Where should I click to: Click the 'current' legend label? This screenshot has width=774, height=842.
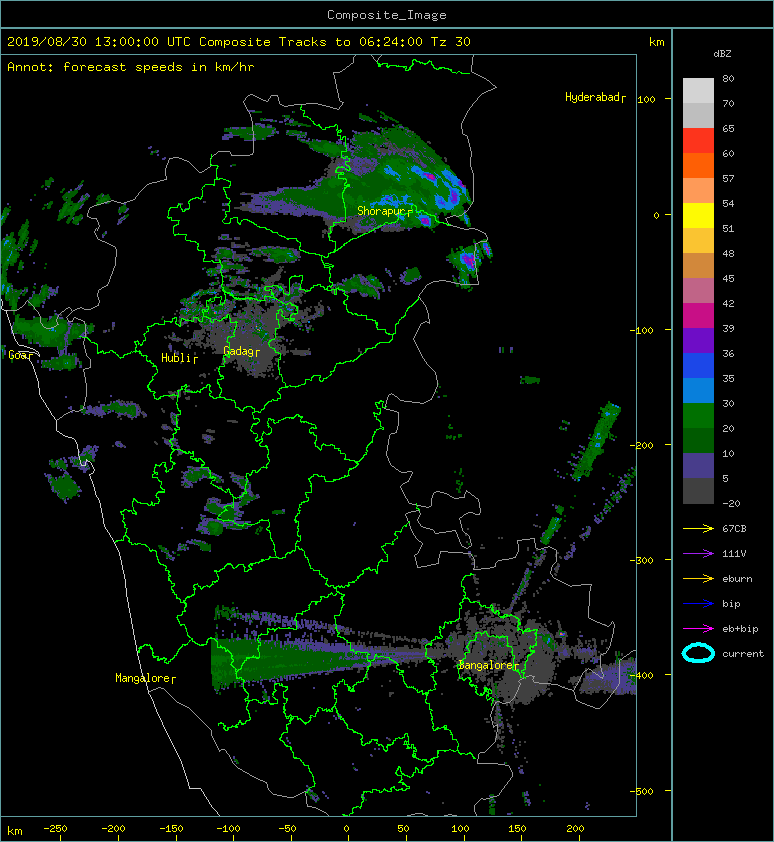point(743,654)
